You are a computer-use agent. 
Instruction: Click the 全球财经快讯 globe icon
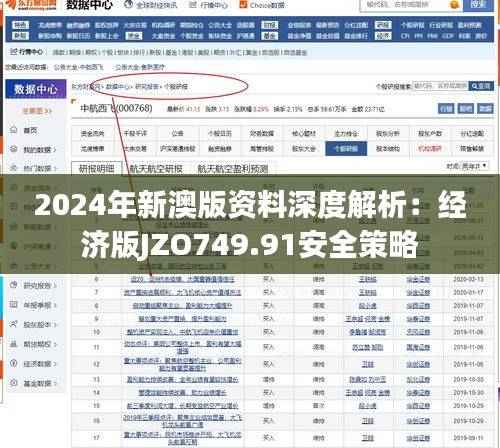click(128, 5)
